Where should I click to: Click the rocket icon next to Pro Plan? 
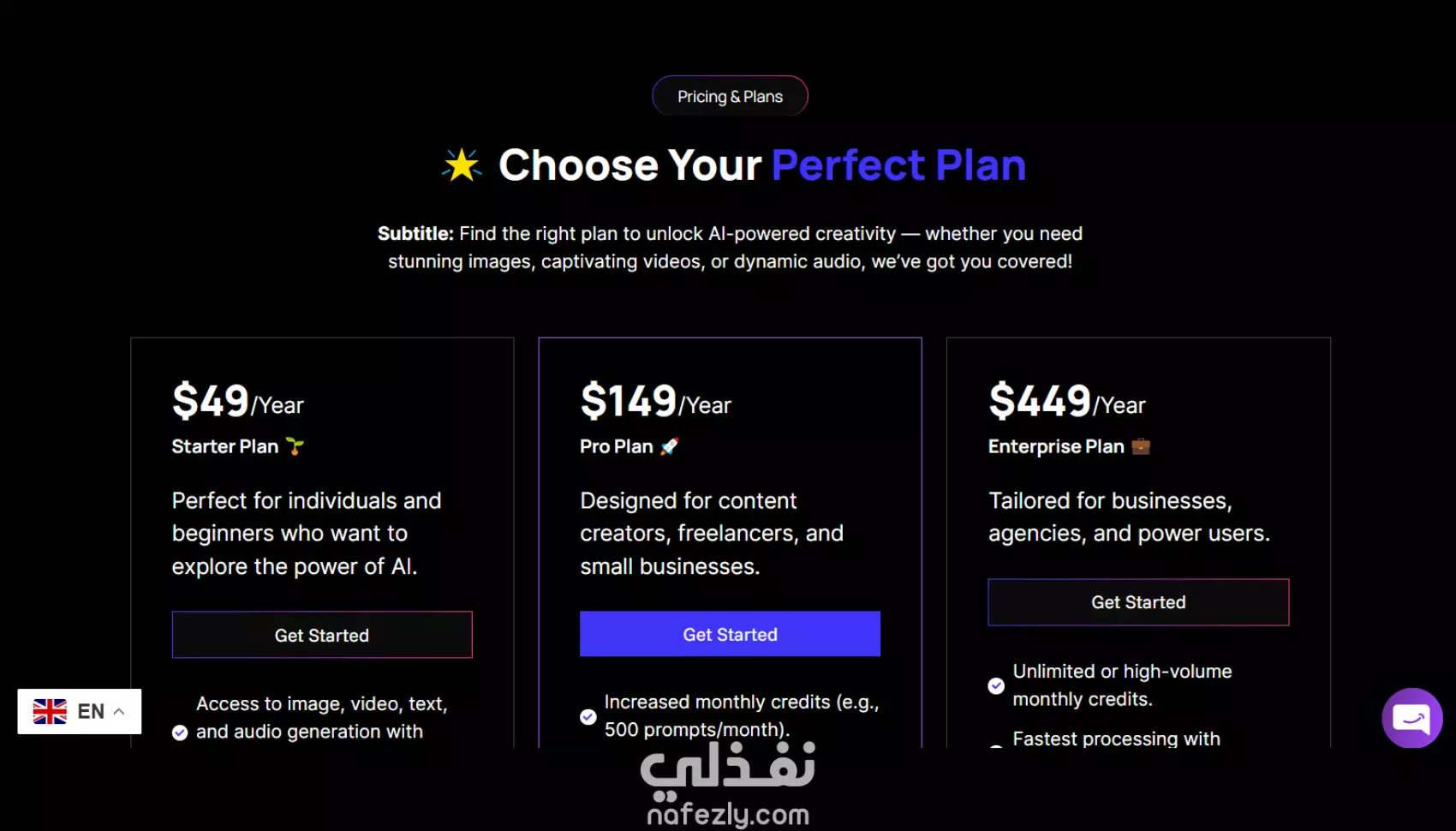tap(670, 446)
